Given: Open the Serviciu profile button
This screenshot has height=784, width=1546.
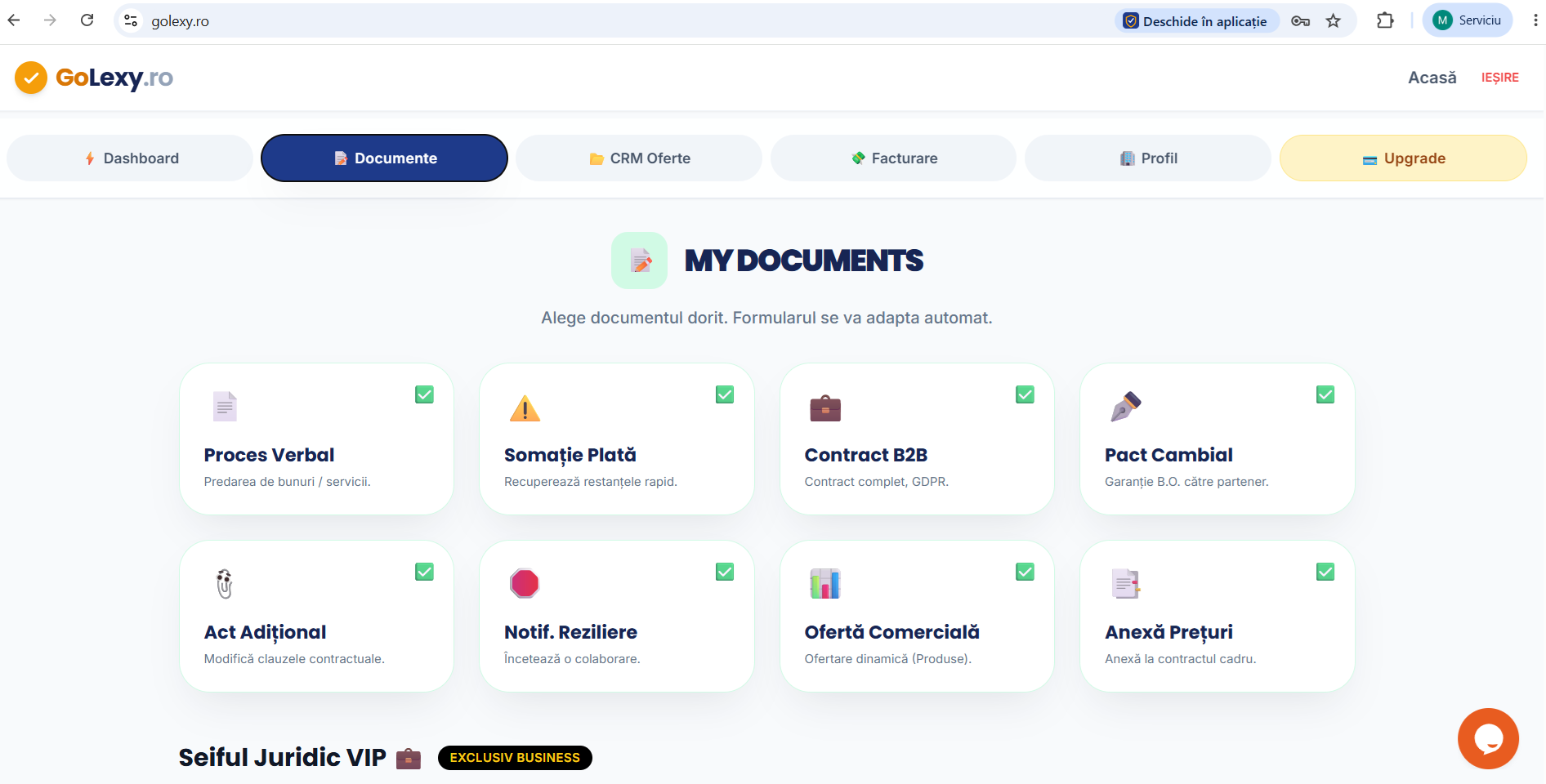Looking at the screenshot, I should [1468, 20].
